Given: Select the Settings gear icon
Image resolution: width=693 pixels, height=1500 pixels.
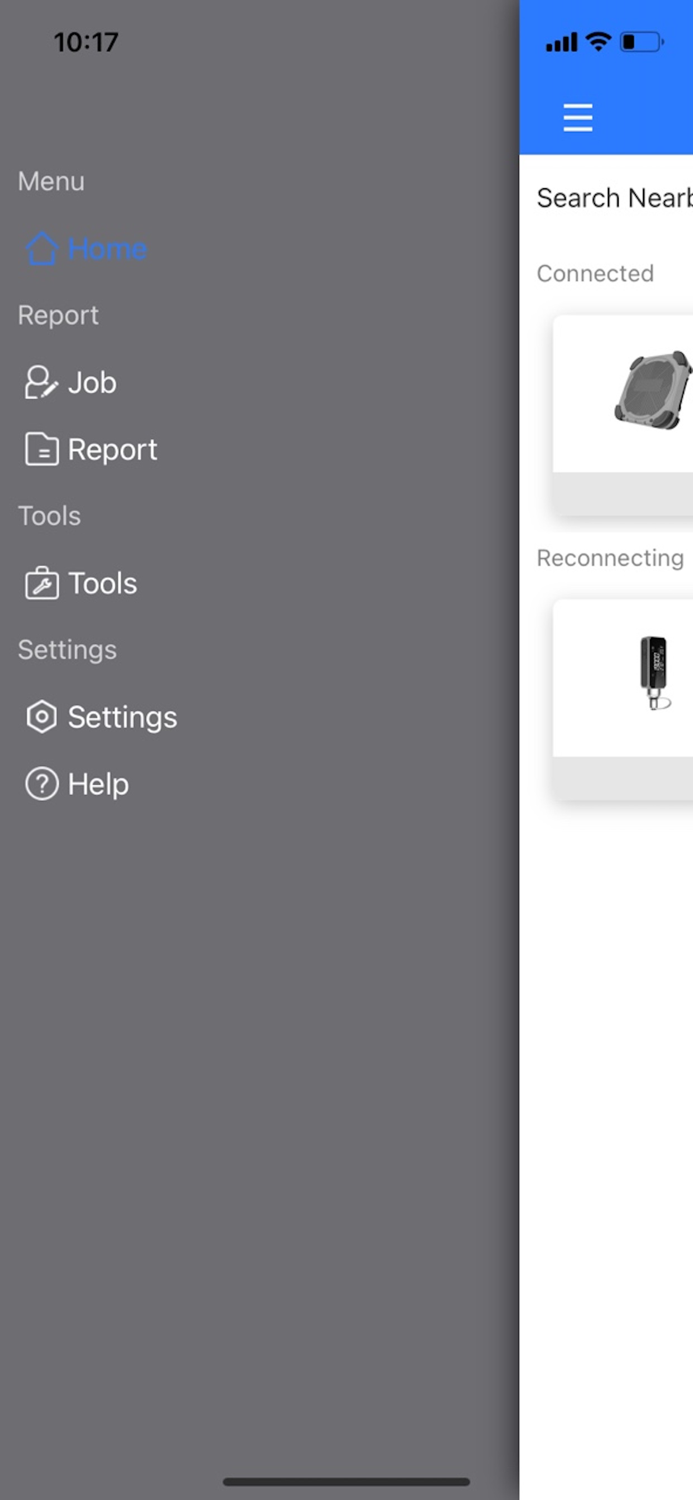Looking at the screenshot, I should 40,716.
